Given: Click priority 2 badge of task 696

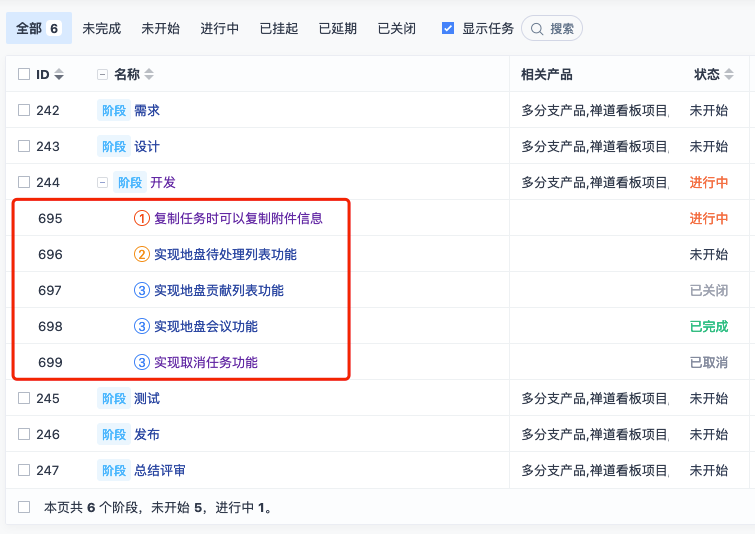Looking at the screenshot, I should pos(142,254).
